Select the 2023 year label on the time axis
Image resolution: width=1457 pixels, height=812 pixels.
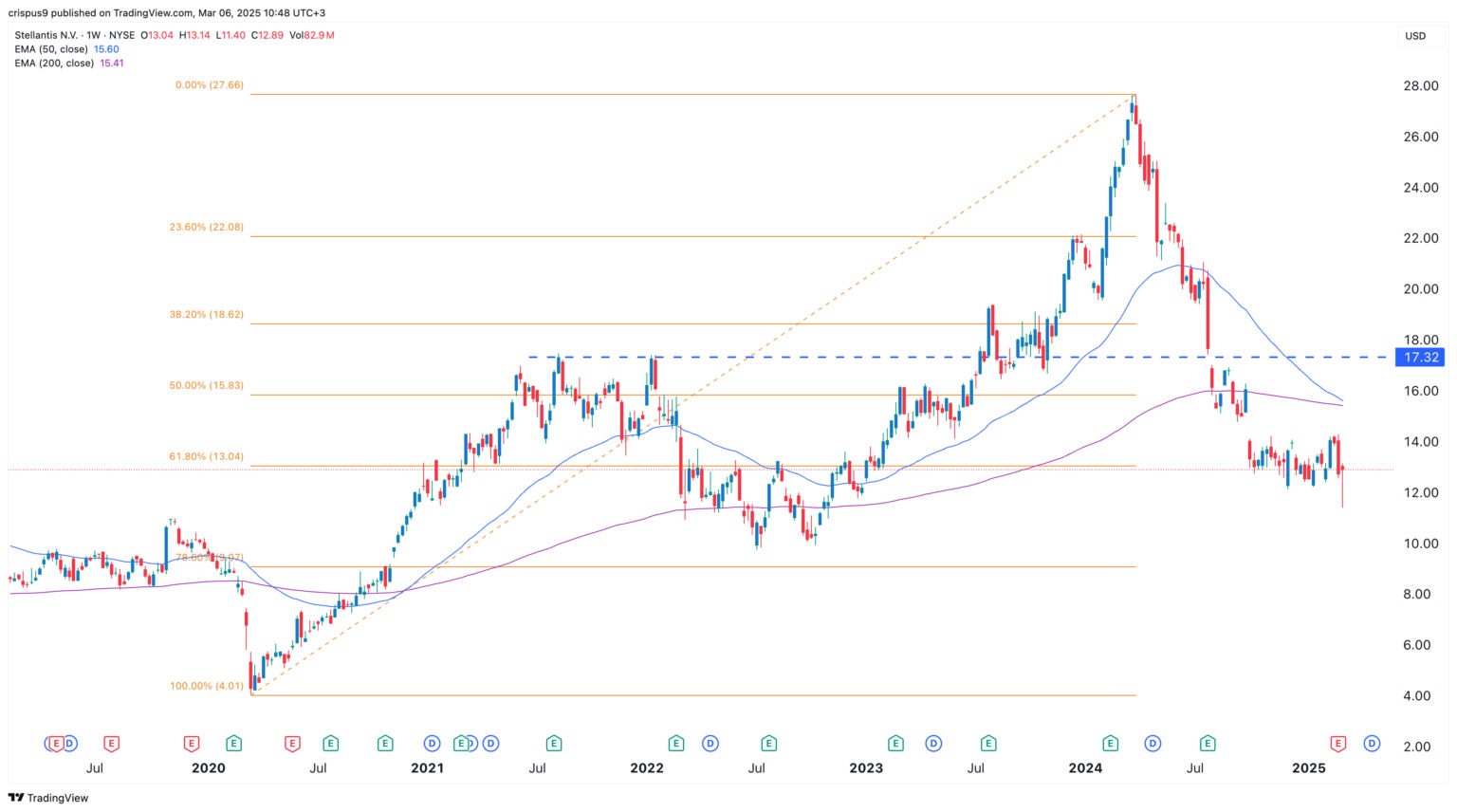point(864,768)
